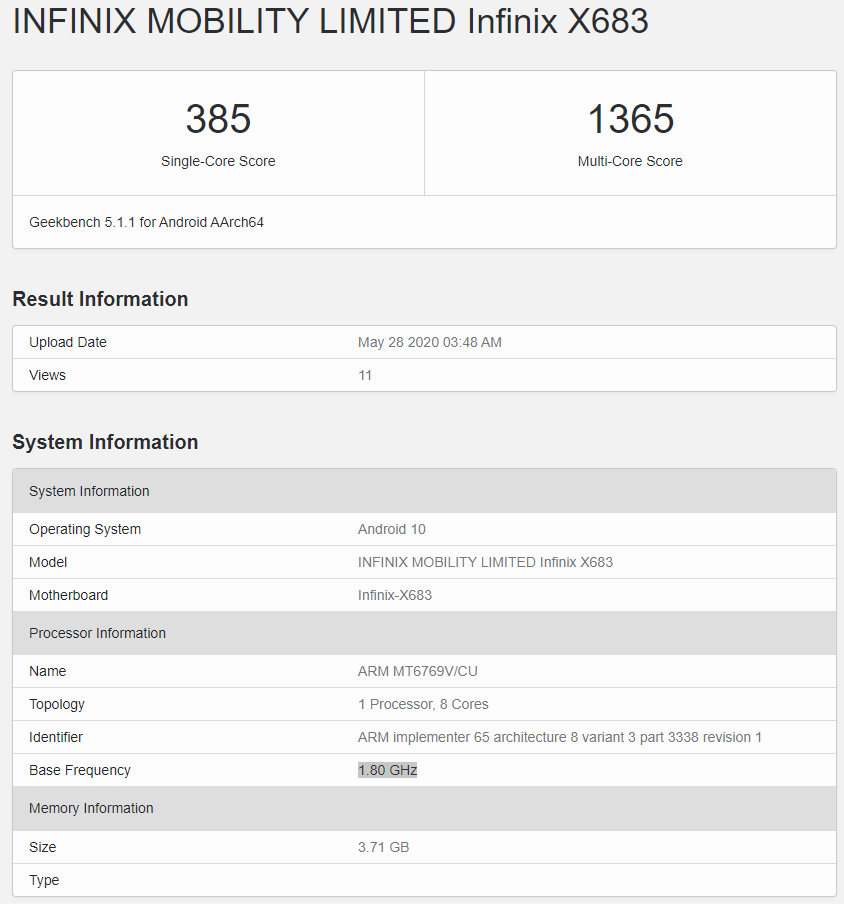Select the memory 'Type' row label

pos(44,880)
